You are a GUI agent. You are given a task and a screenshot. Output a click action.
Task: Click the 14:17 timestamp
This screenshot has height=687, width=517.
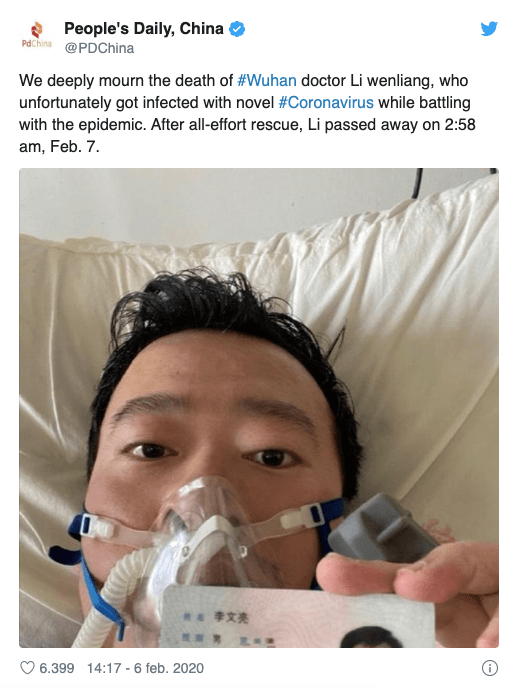pos(104,668)
